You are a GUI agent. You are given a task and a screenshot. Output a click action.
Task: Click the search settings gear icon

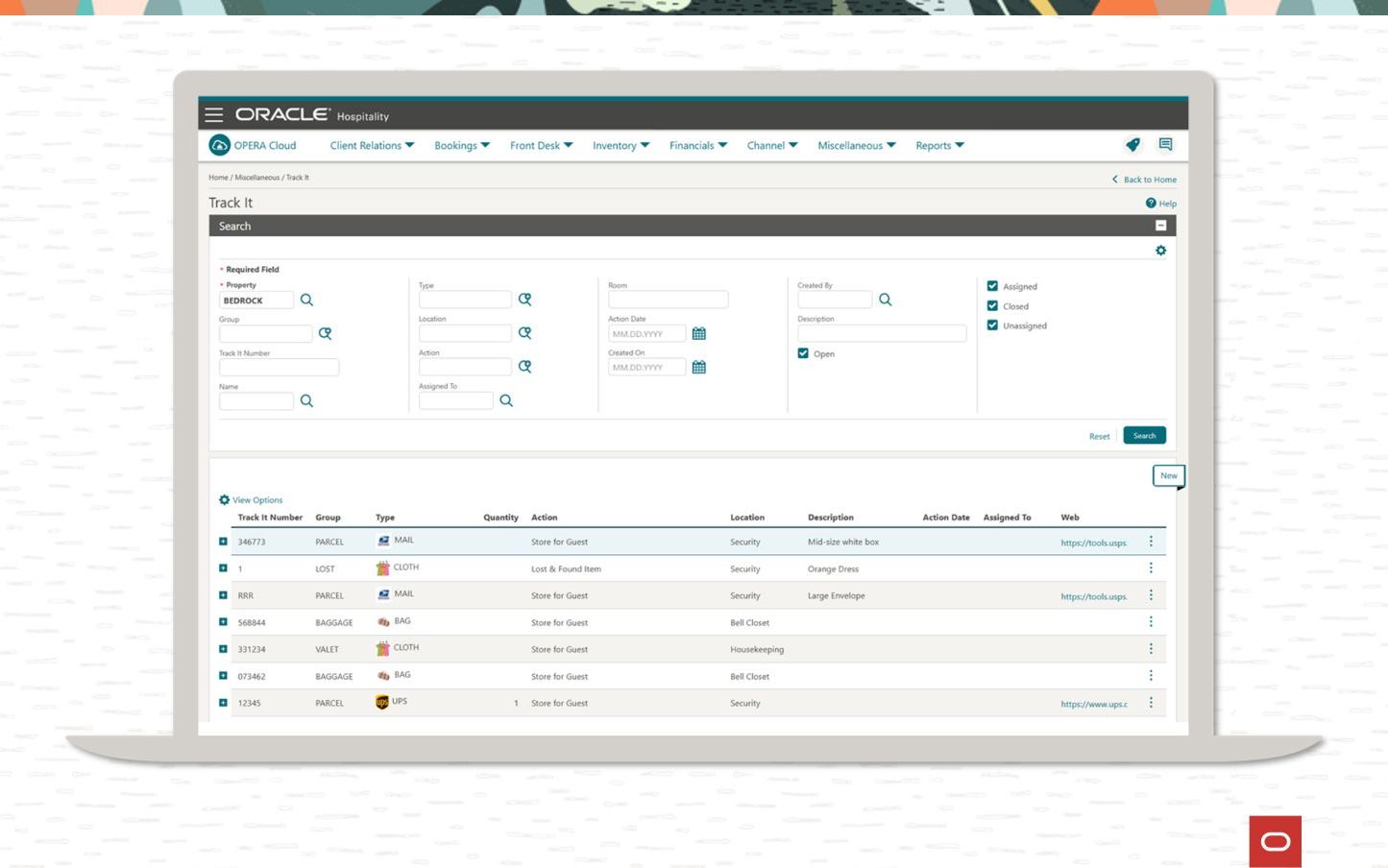(1160, 251)
